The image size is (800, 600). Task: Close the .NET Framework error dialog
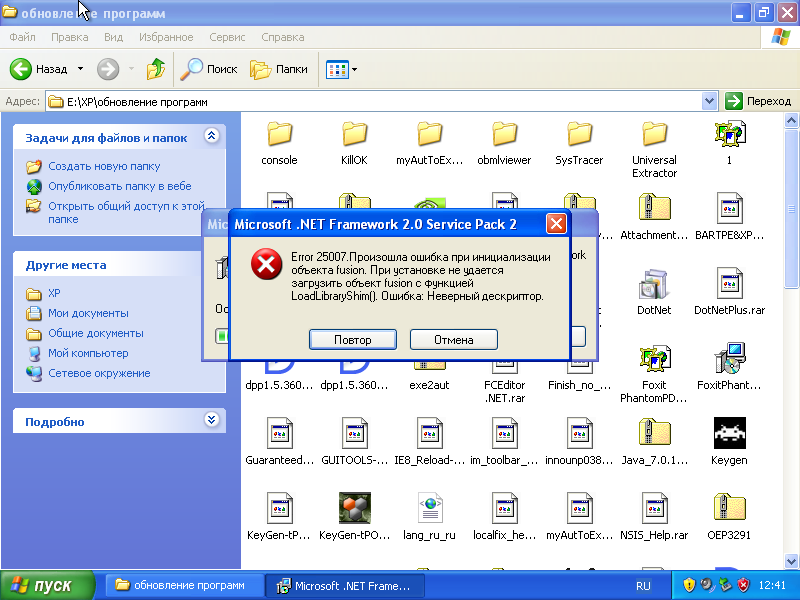tap(556, 224)
